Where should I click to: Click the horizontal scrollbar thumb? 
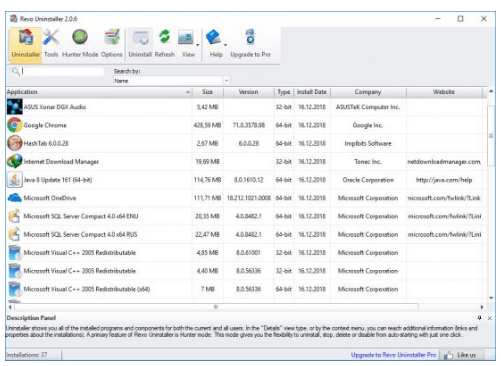pos(216,307)
